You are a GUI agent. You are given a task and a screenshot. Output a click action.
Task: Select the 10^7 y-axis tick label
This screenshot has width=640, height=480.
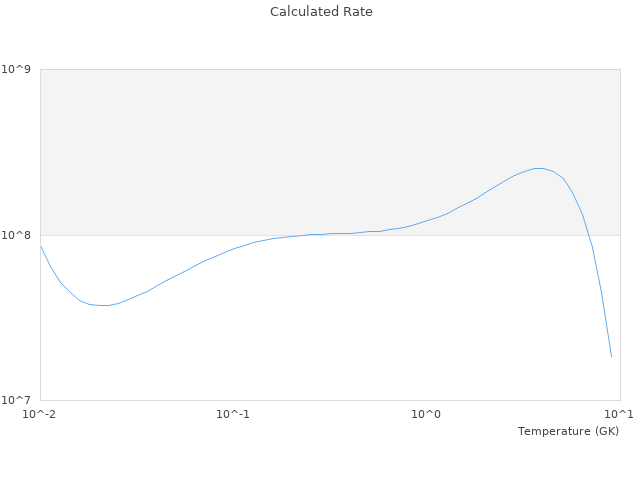tap(19, 400)
